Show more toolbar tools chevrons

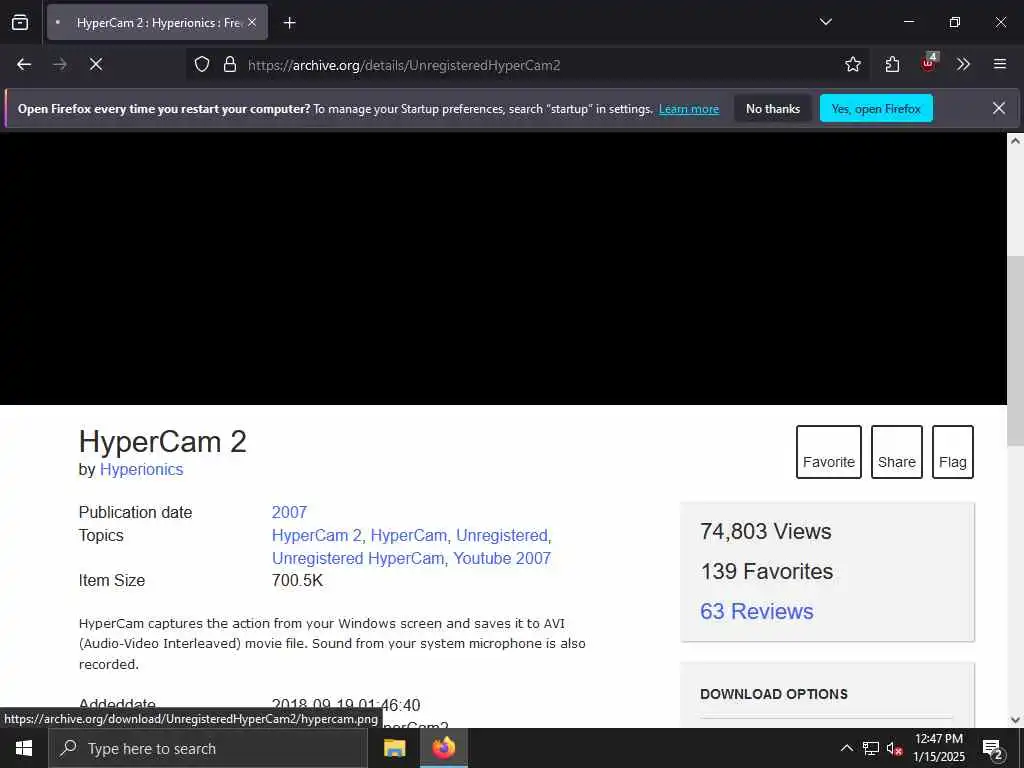click(x=963, y=64)
